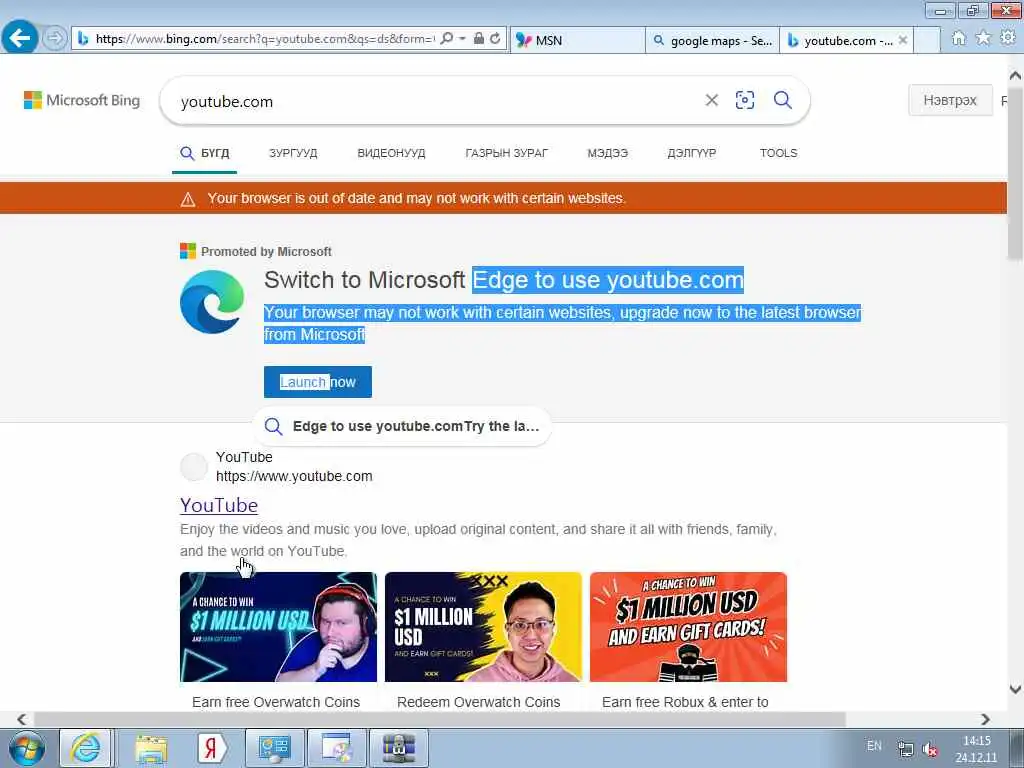Click the Switch to Microsoft Edge headline
Image resolution: width=1024 pixels, height=768 pixels.
(504, 280)
